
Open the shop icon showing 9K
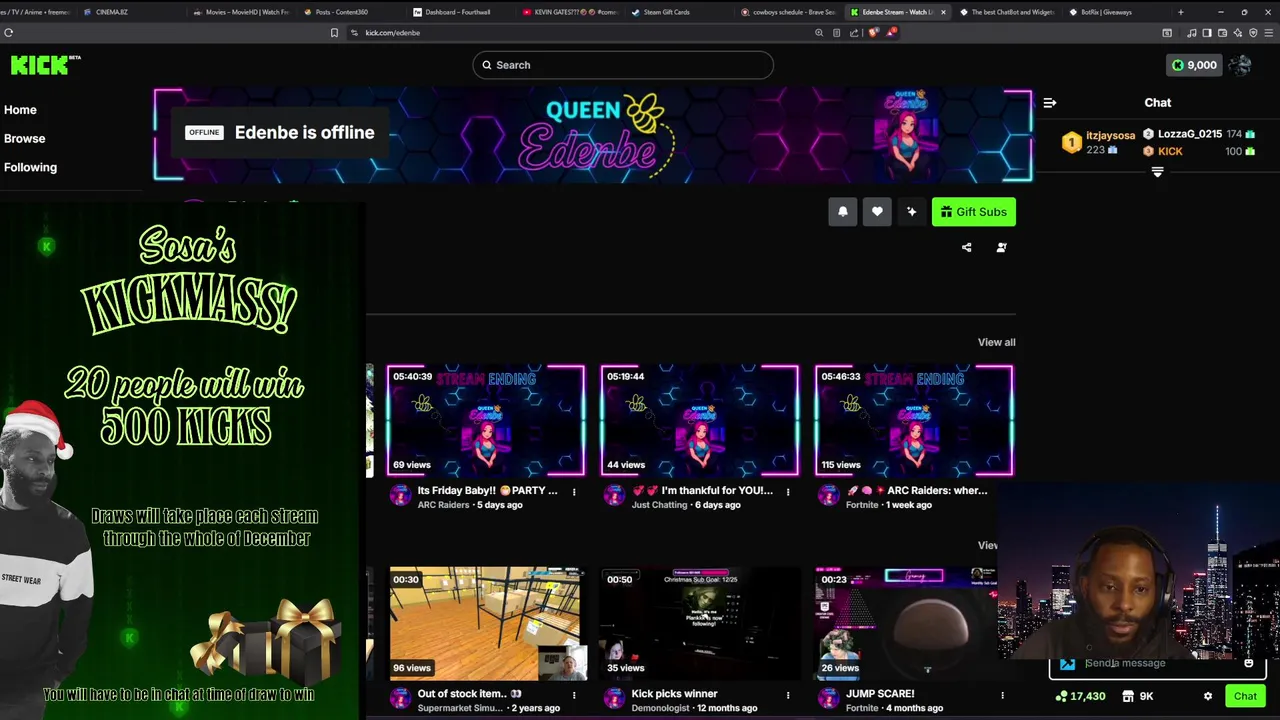tap(1136, 696)
